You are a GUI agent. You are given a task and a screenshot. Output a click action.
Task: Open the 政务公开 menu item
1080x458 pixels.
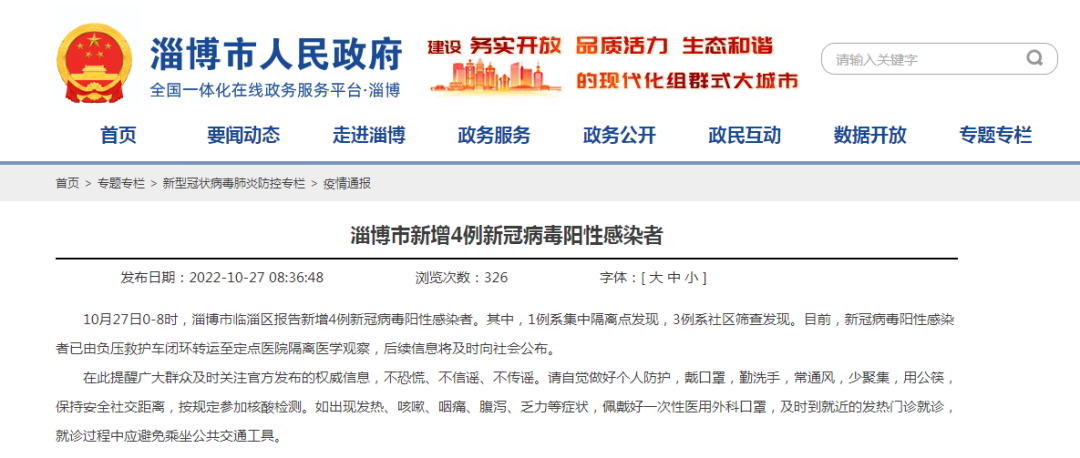619,135
